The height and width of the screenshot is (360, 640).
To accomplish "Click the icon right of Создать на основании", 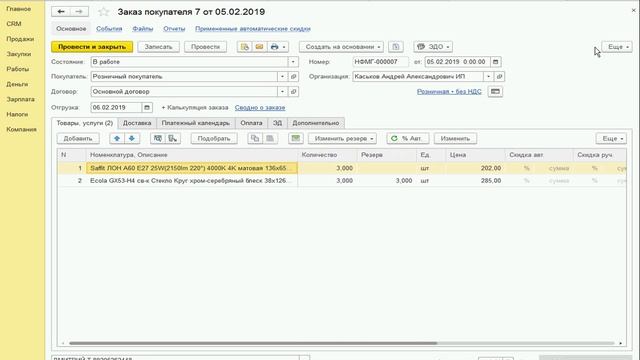I will (x=396, y=47).
